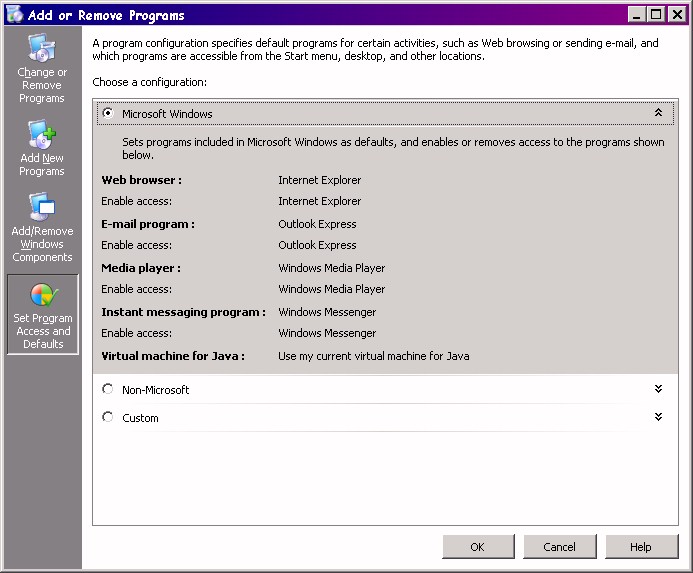Click the Microsoft Windows label
Screen dimensions: 693x573
167,114
